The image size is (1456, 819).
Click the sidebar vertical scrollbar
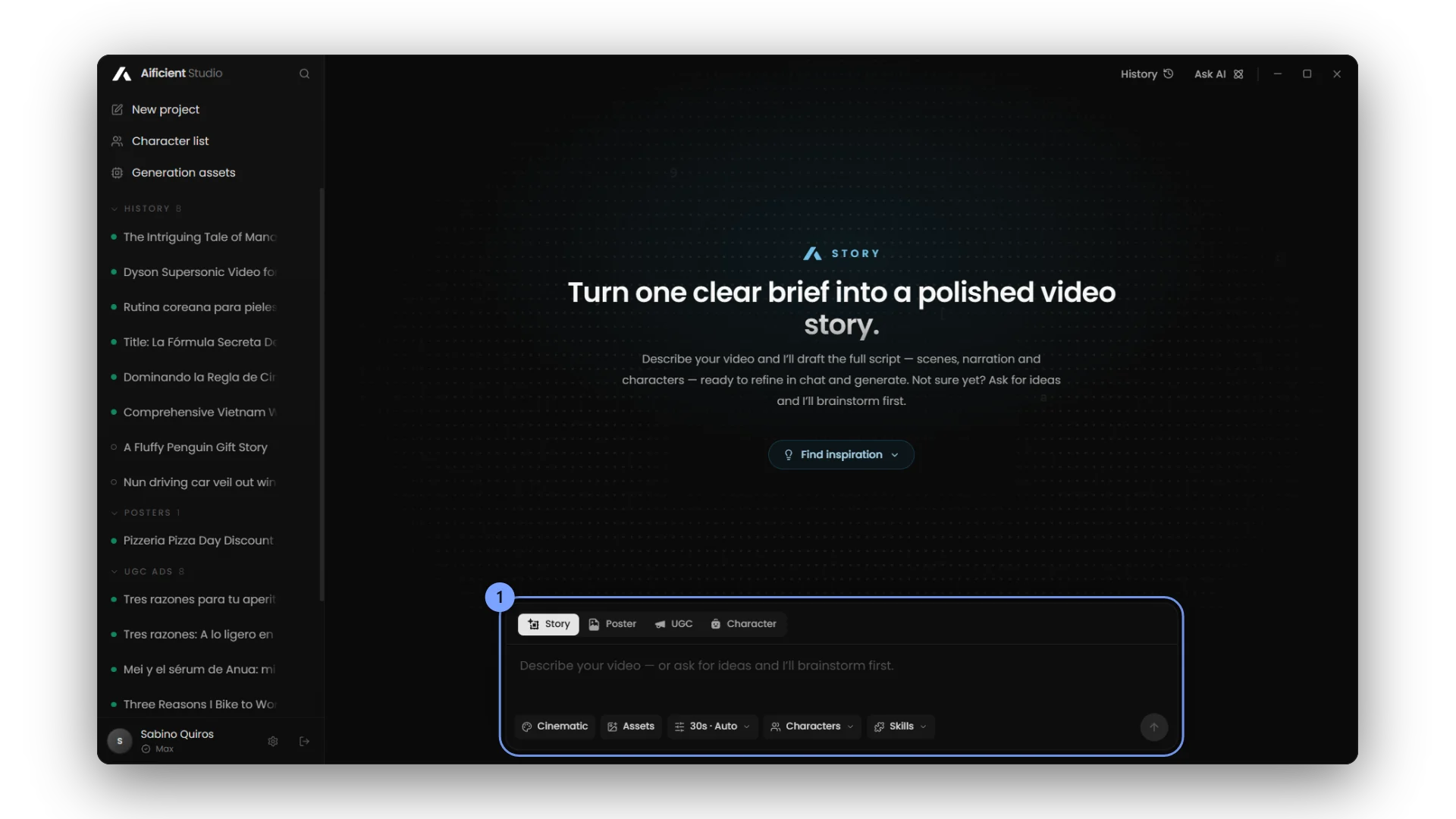[x=322, y=394]
